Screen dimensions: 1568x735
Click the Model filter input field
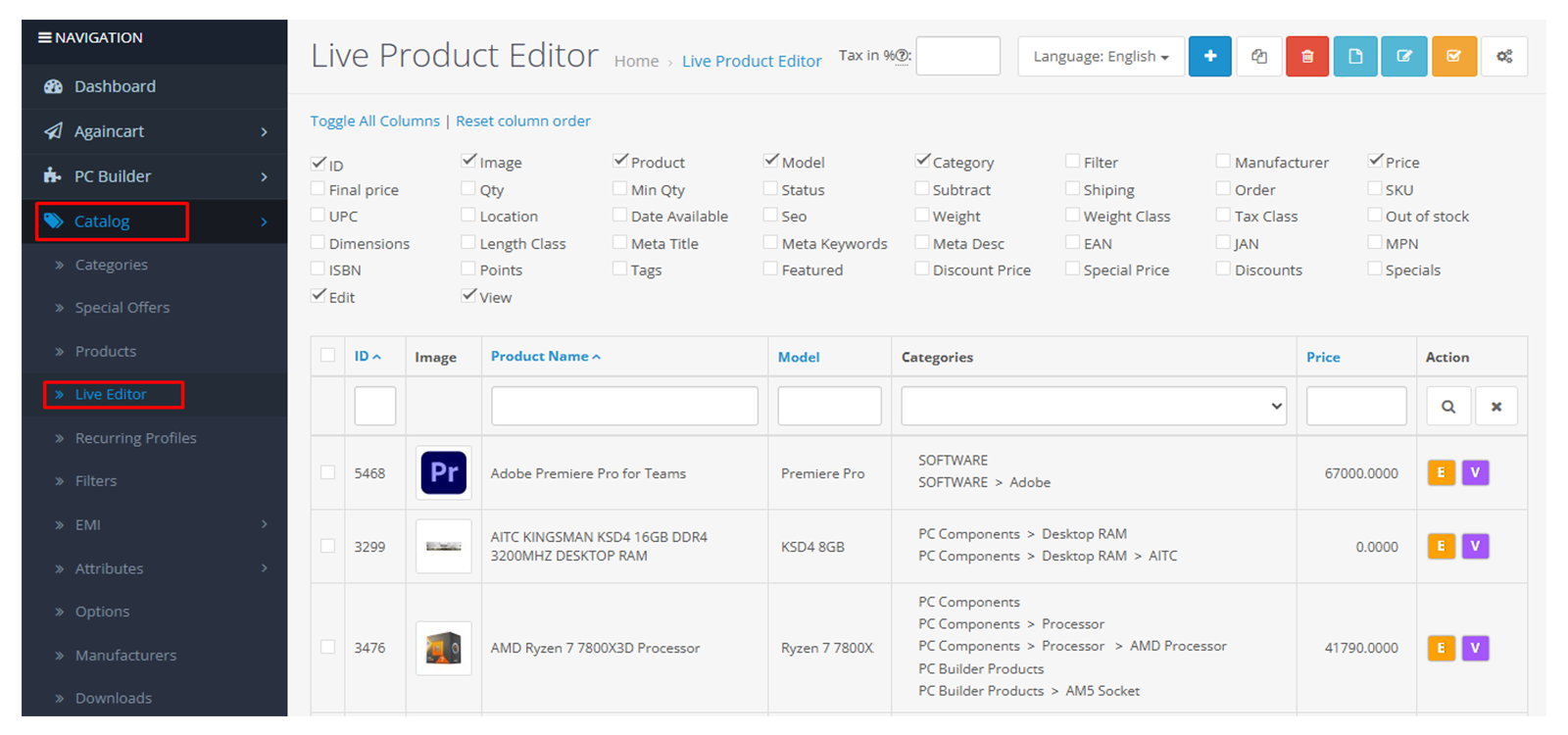(x=829, y=407)
